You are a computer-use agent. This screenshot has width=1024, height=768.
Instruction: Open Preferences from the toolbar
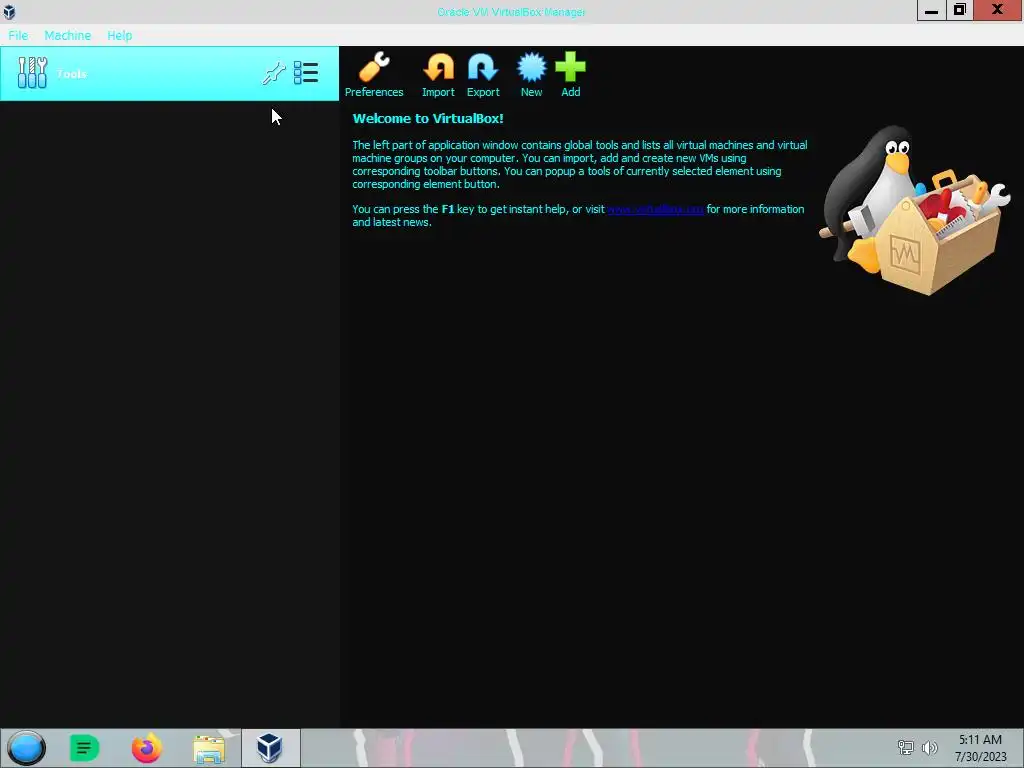(x=374, y=75)
